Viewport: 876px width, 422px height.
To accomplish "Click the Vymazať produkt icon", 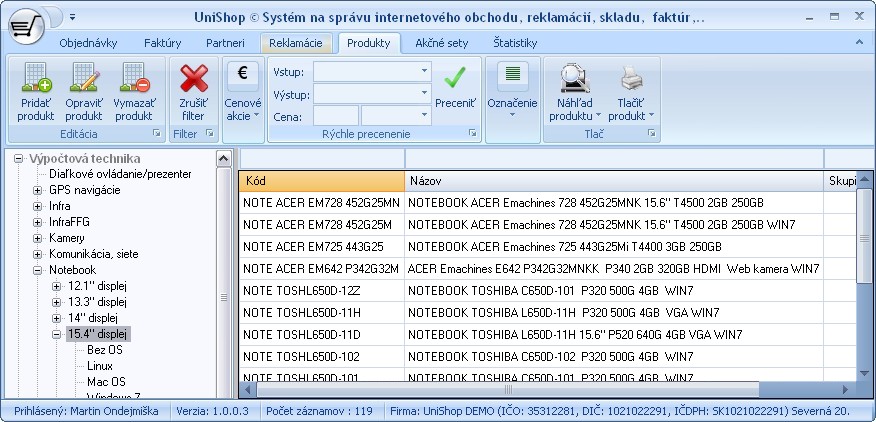I will coord(134,78).
